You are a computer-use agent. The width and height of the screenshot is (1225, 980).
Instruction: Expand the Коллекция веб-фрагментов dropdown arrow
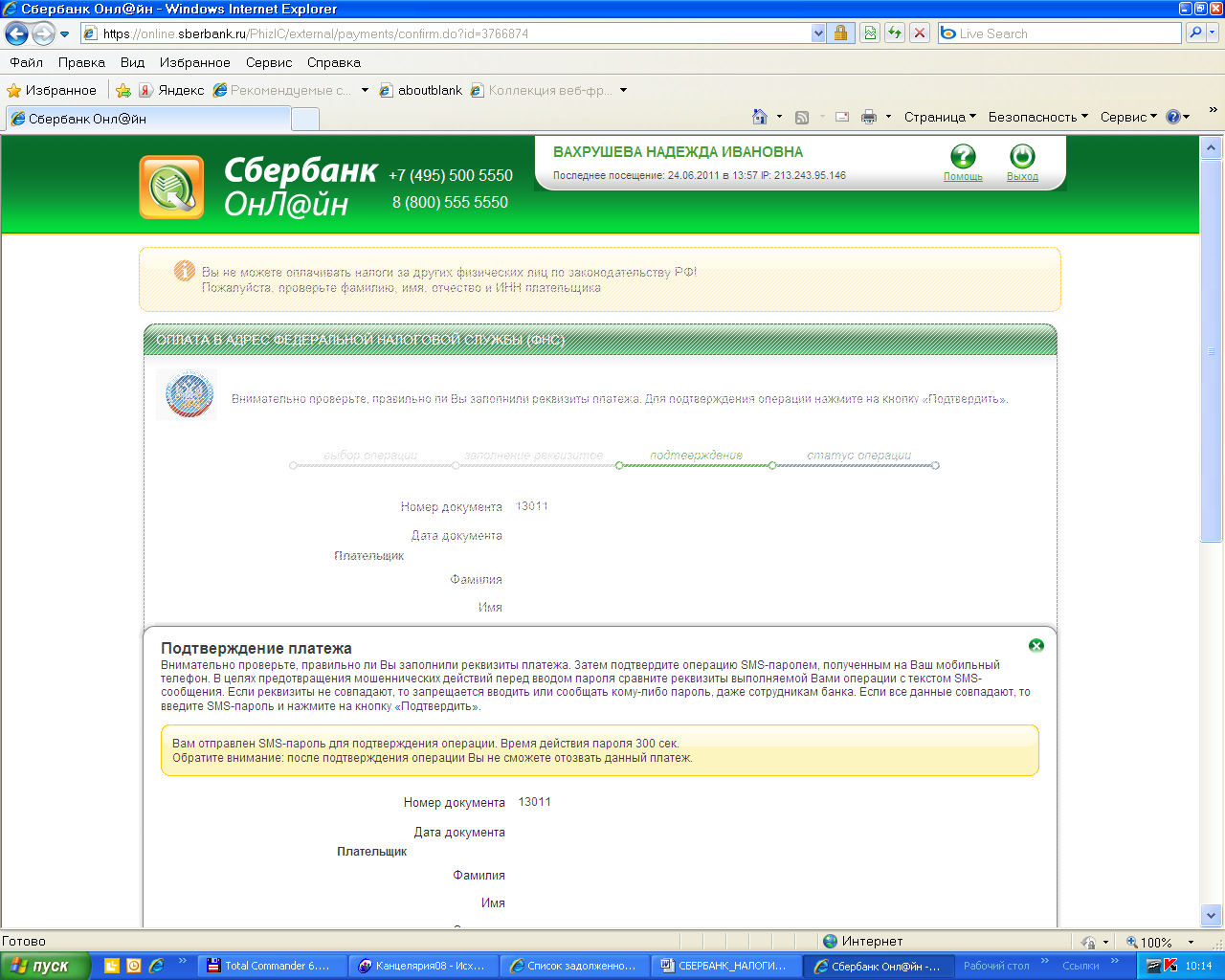click(x=624, y=90)
